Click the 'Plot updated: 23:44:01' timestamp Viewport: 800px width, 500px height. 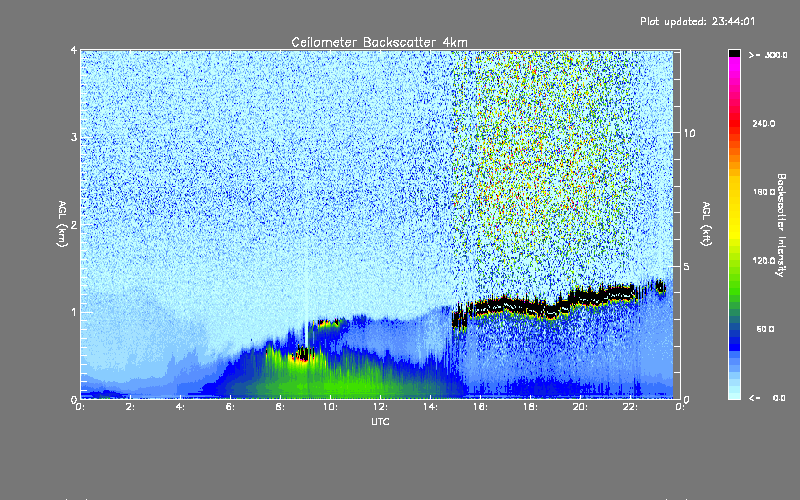point(697,21)
